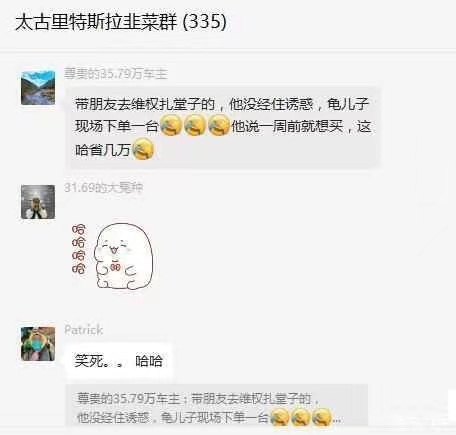Select the first message about 带朋友去维权
The width and height of the screenshot is (456, 435).
[x=223, y=127]
